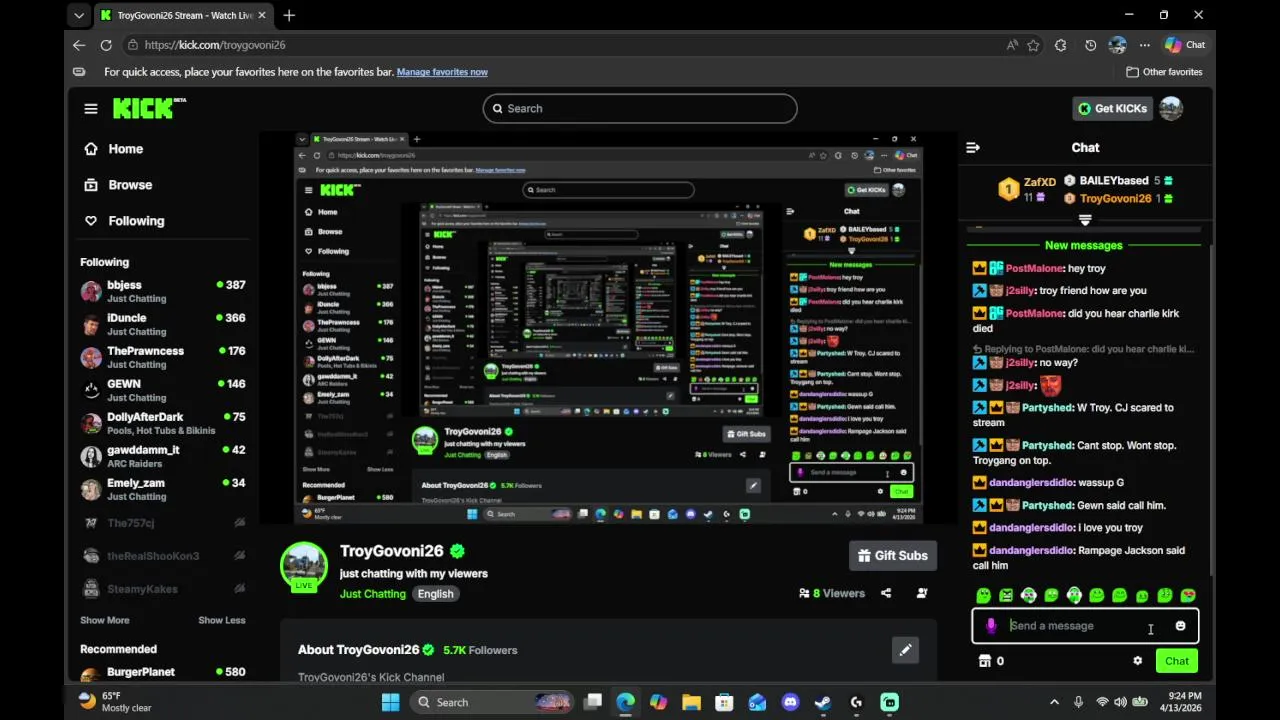Go to Home in the sidebar
This screenshot has width=1280, height=720.
pyautogui.click(x=125, y=149)
